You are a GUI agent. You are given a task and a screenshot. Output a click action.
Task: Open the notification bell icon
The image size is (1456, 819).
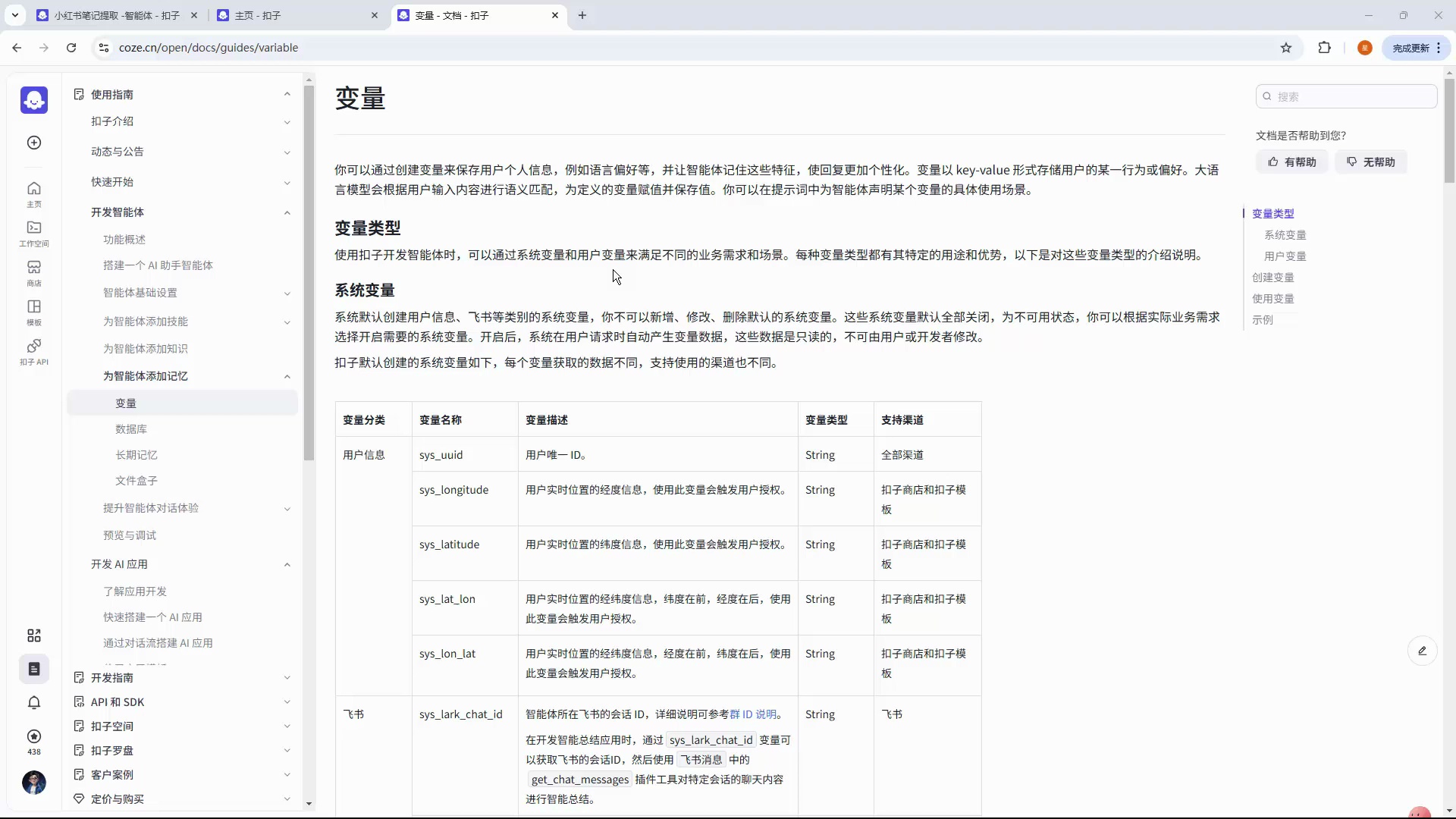(34, 703)
